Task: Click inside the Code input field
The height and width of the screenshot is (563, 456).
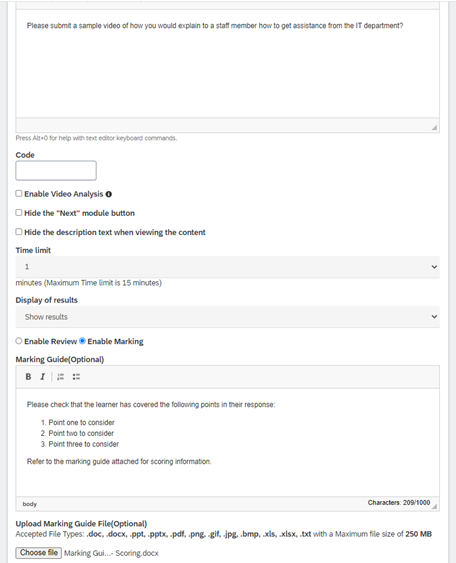Action: pyautogui.click(x=56, y=171)
